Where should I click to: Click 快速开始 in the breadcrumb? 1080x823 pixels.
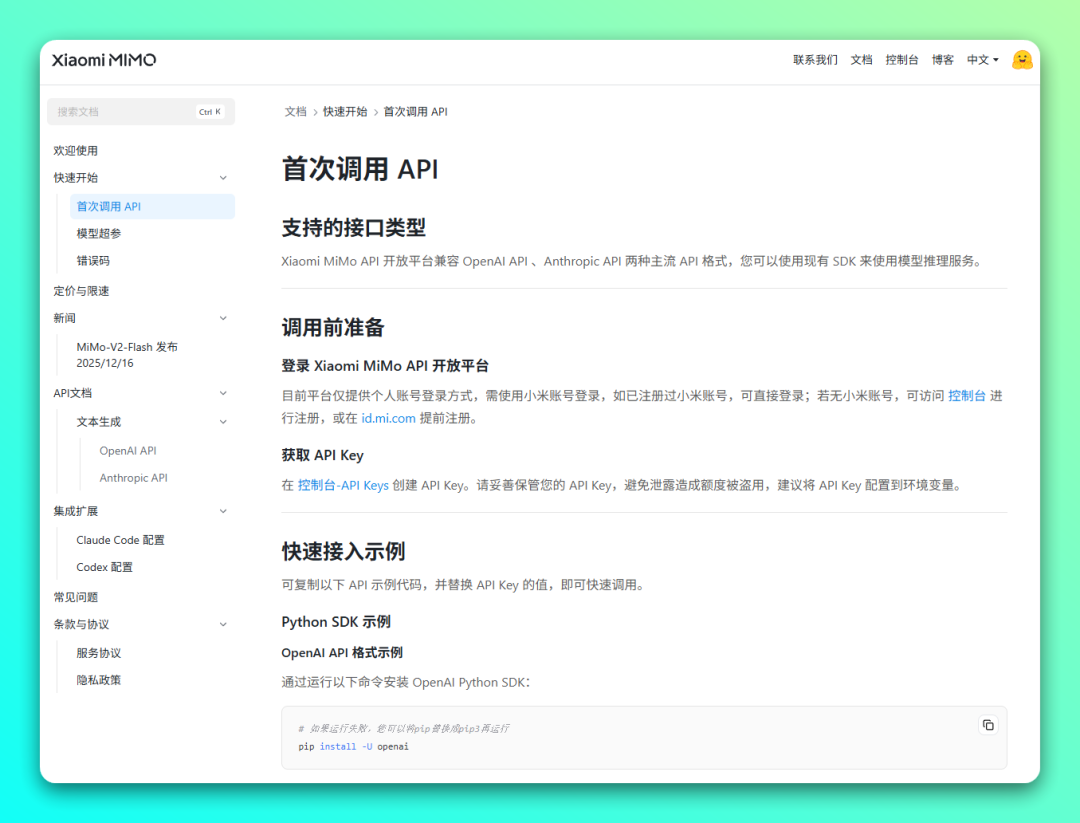[x=346, y=112]
